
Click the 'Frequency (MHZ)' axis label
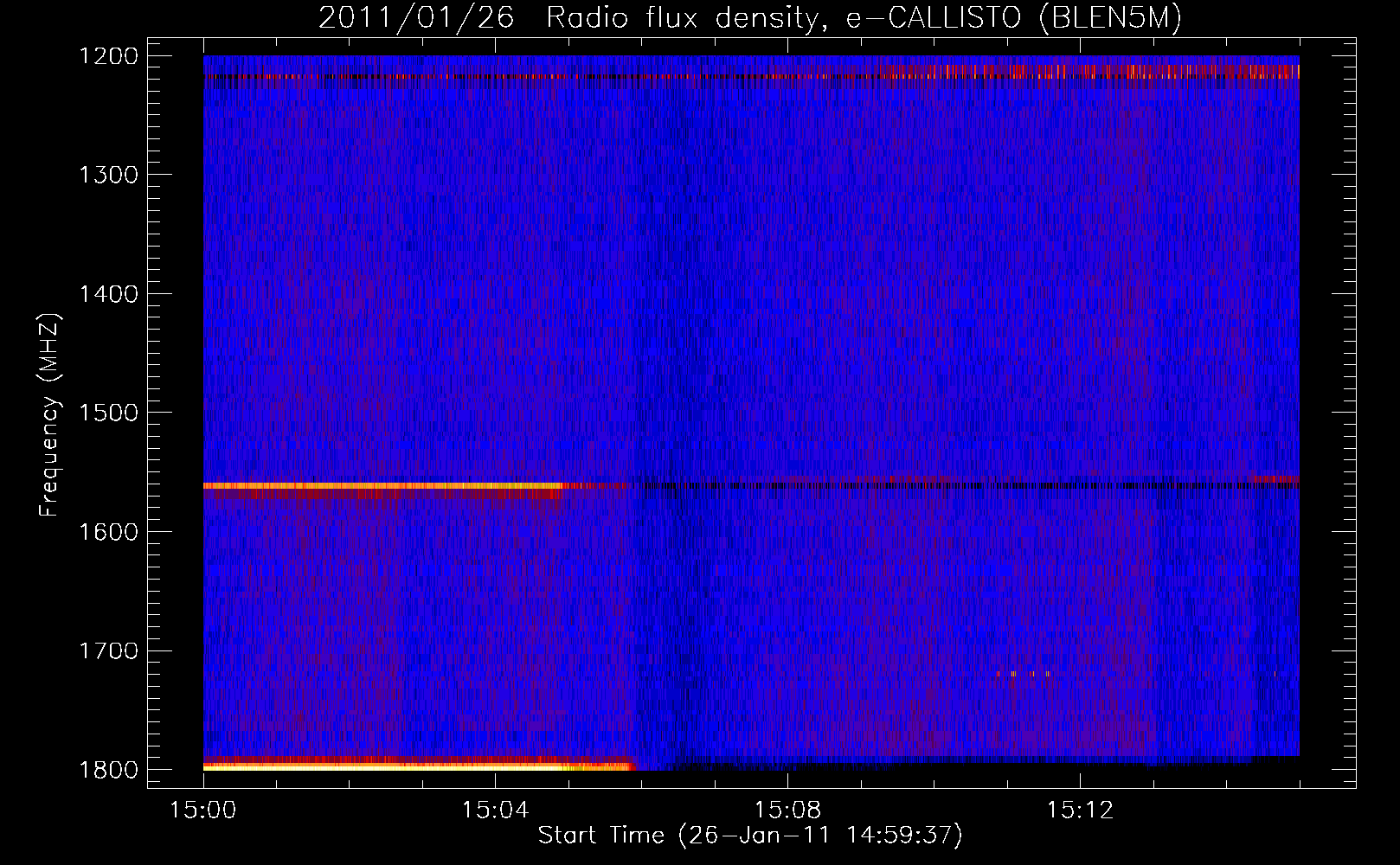pos(49,415)
